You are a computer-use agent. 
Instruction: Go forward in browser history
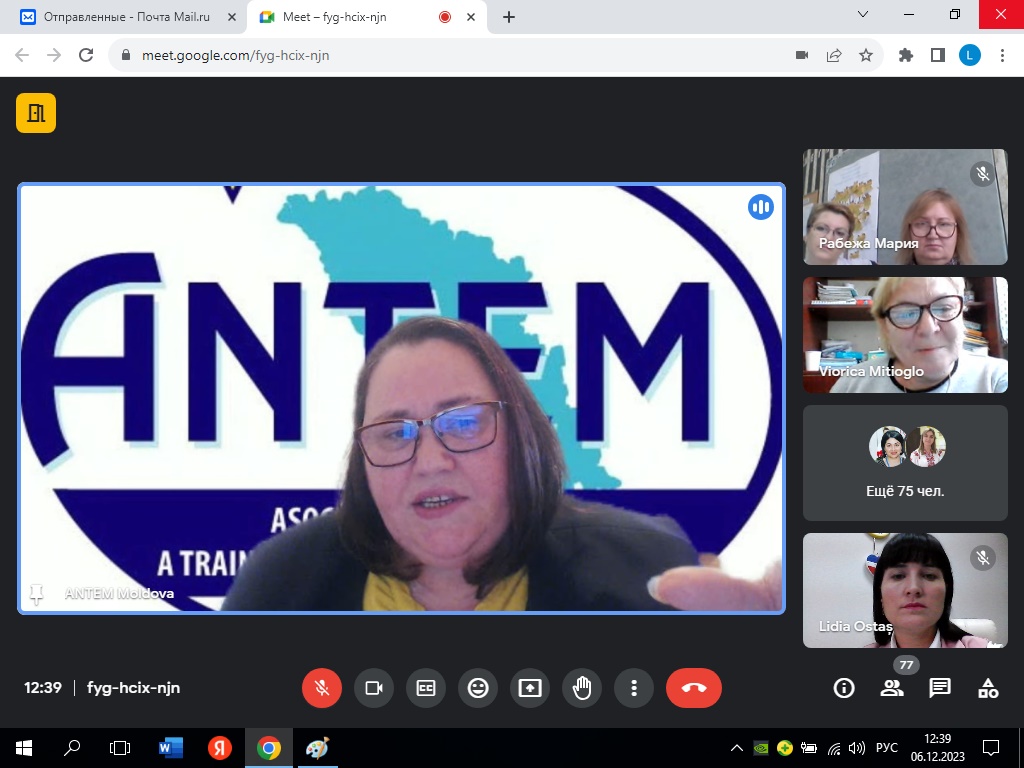(54, 56)
